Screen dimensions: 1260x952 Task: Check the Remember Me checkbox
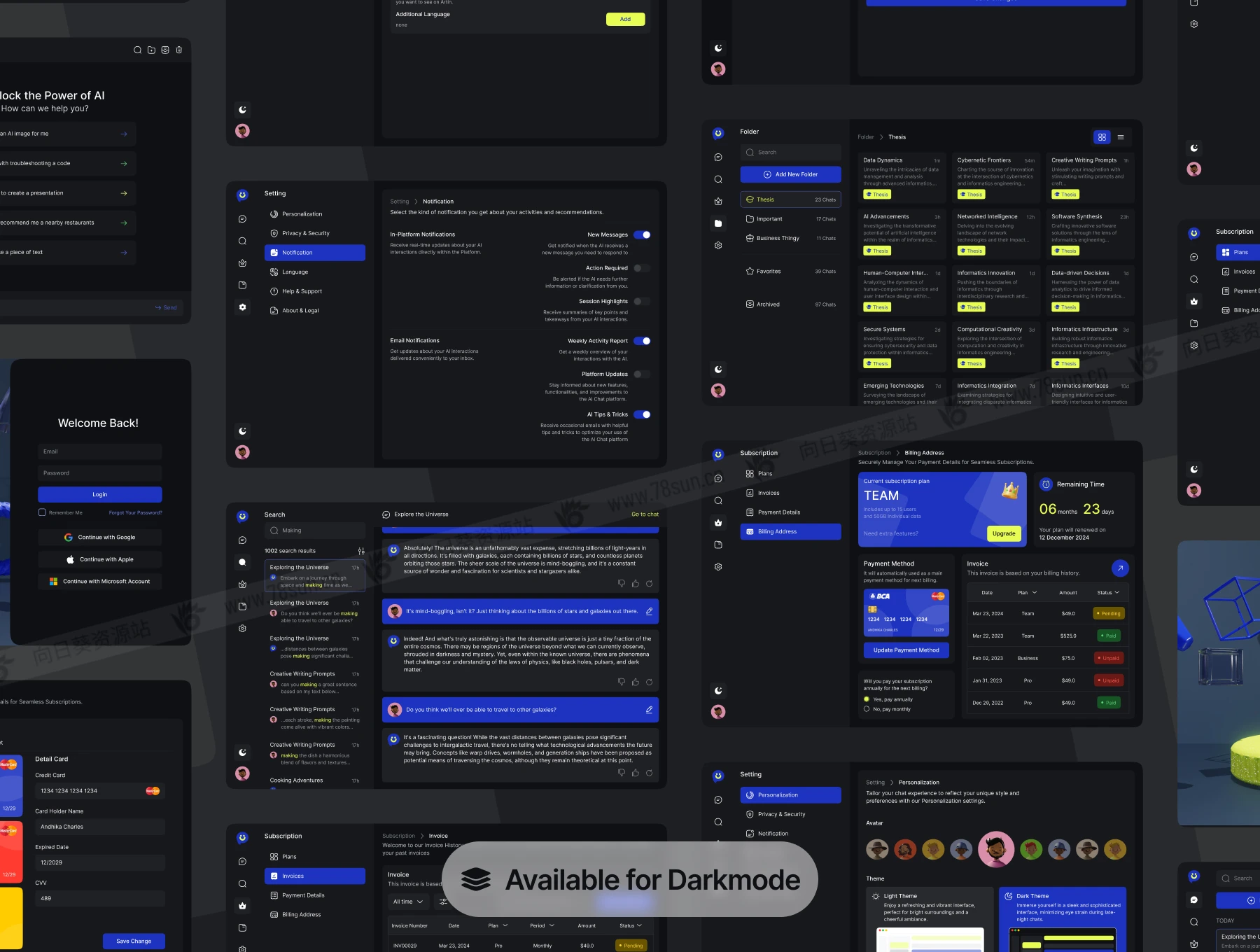point(42,512)
